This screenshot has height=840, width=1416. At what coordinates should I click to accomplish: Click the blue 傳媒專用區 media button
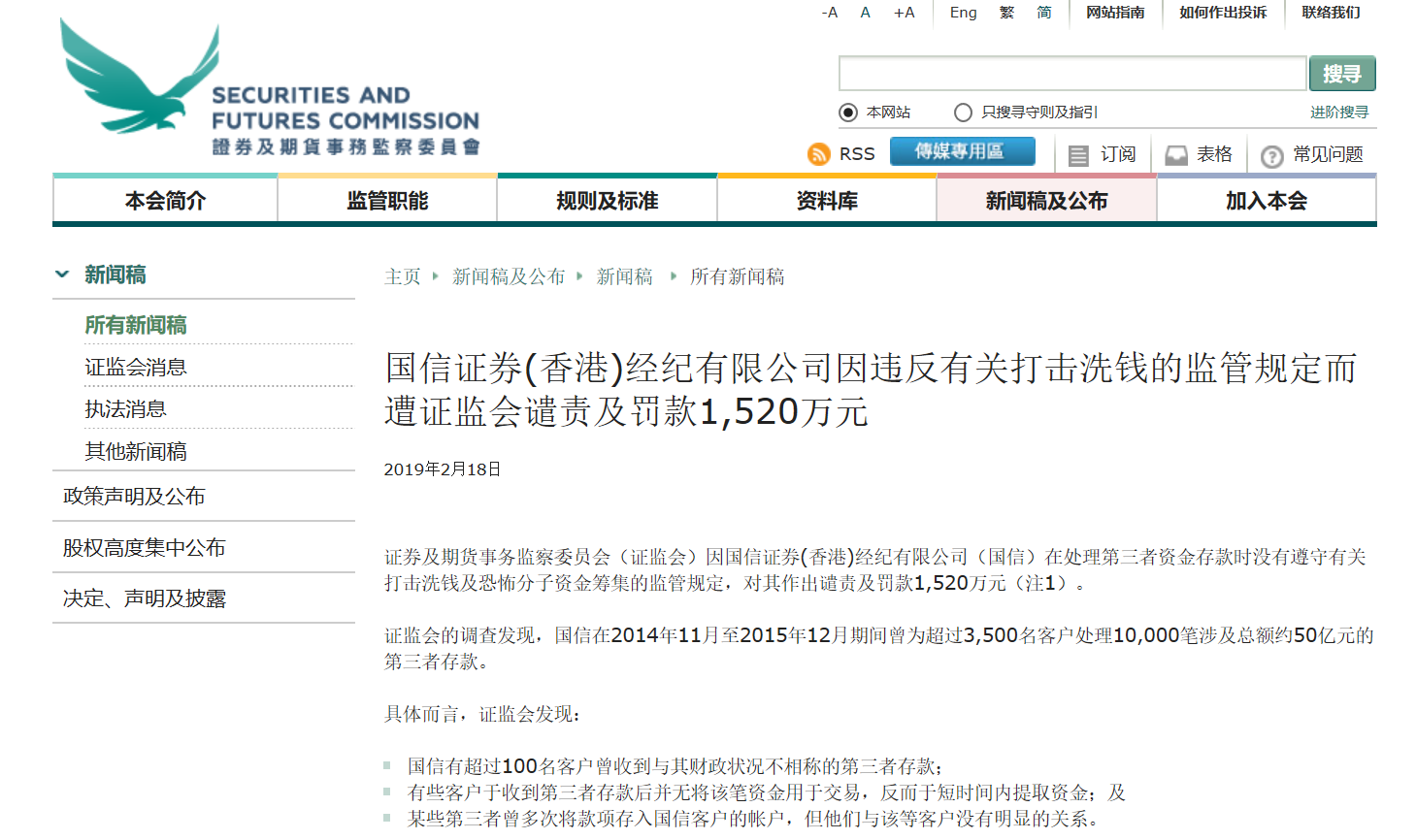962,151
